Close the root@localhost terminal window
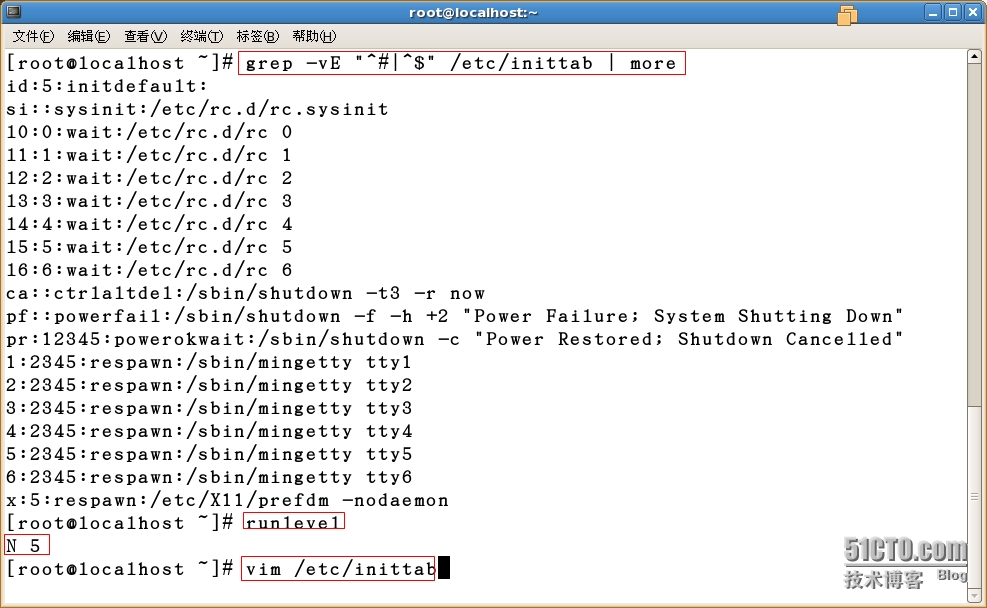The height and width of the screenshot is (608, 987). (973, 13)
